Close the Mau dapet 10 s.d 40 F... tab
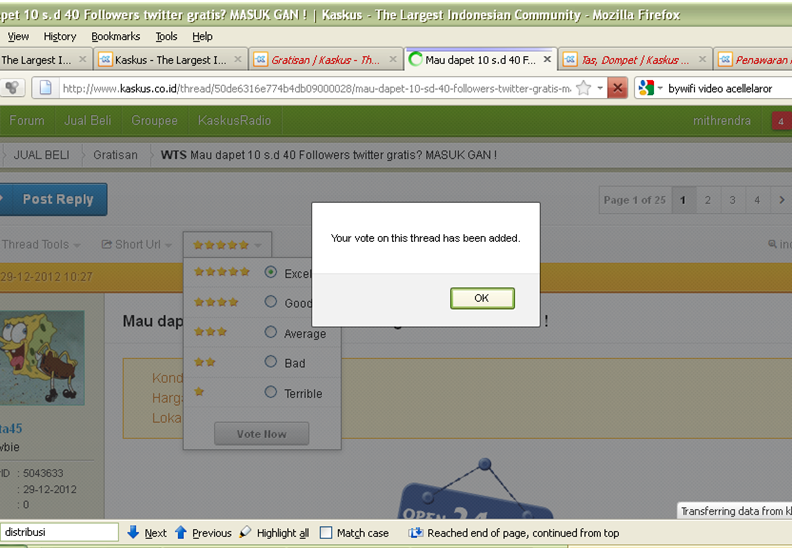The height and width of the screenshot is (548, 792). 547,60
